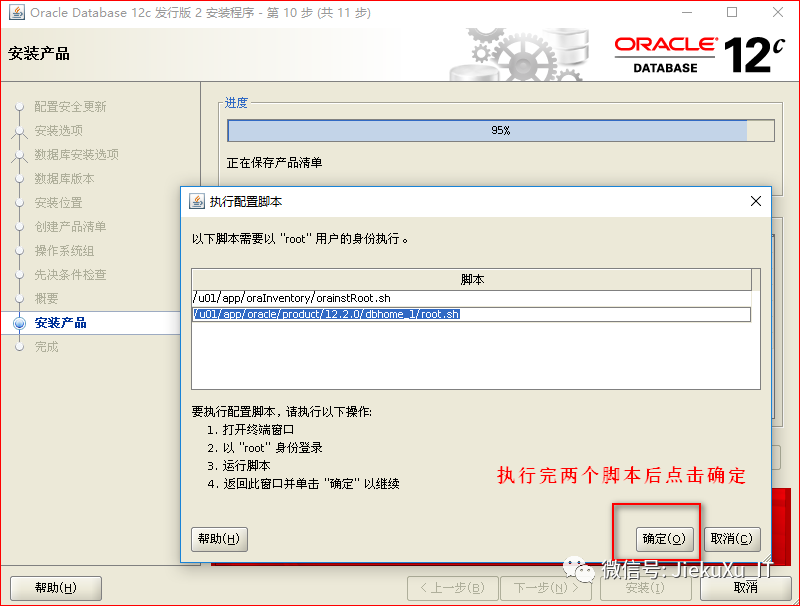Click the Java icon in the installer title bar

pos(16,12)
